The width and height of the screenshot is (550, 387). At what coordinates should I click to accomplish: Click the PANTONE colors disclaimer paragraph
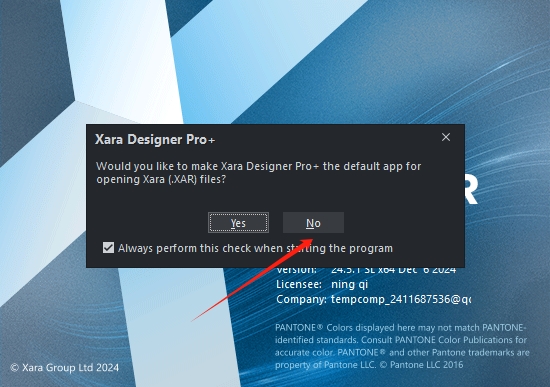402,346
